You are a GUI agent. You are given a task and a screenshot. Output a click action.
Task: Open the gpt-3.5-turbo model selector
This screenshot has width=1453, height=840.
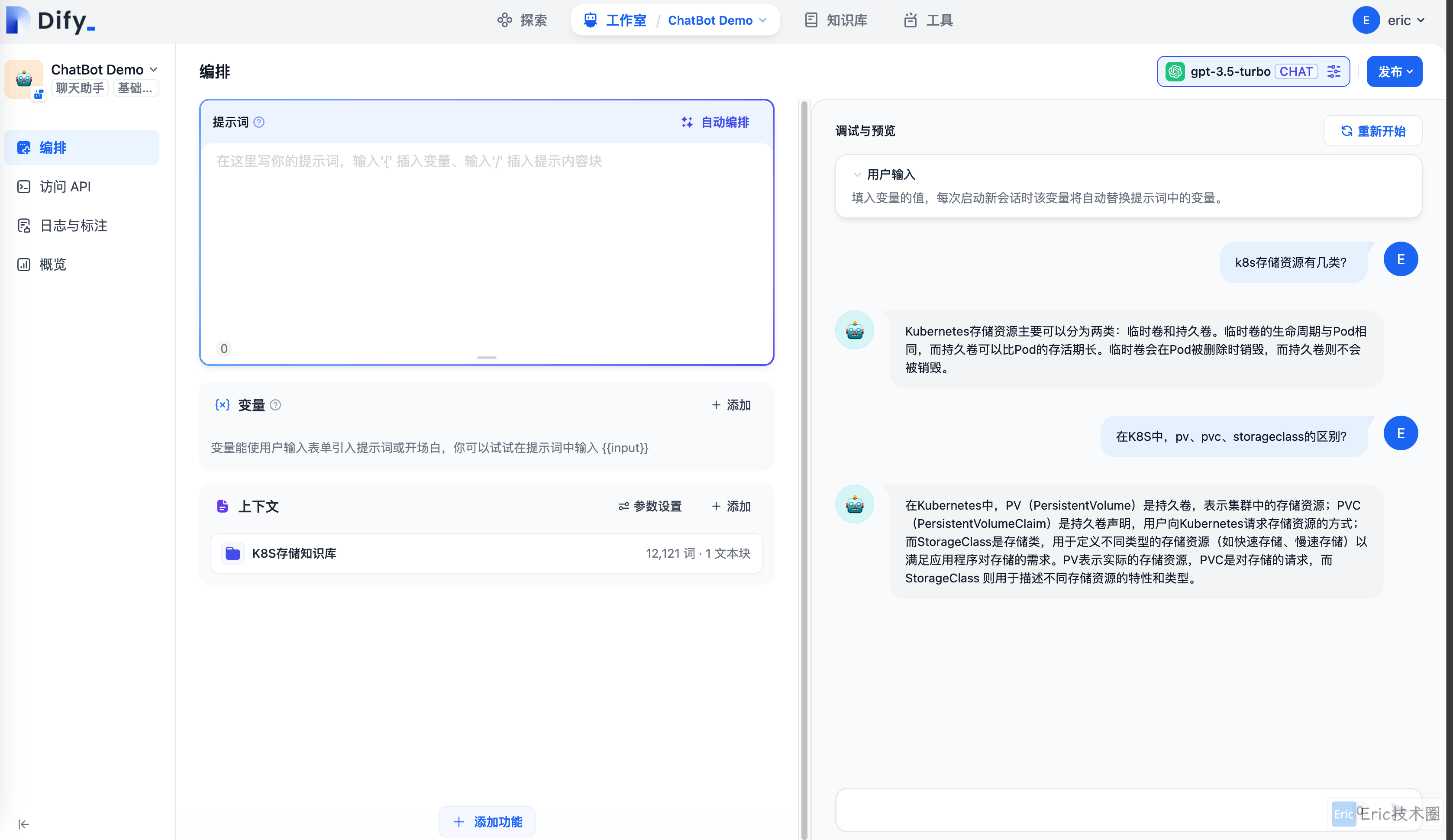(x=1253, y=71)
